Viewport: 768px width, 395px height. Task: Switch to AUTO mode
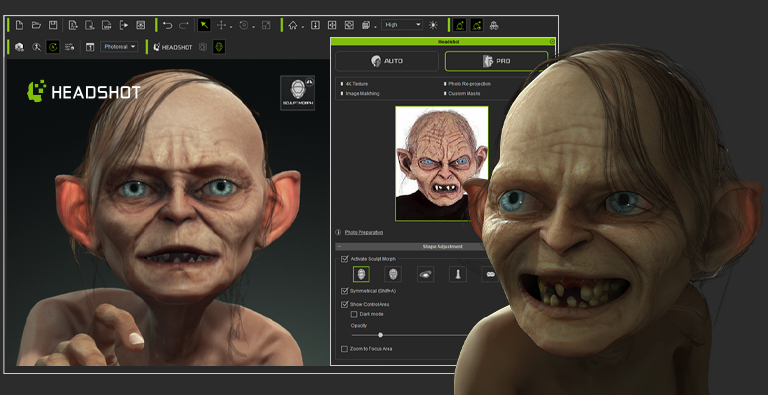click(387, 61)
